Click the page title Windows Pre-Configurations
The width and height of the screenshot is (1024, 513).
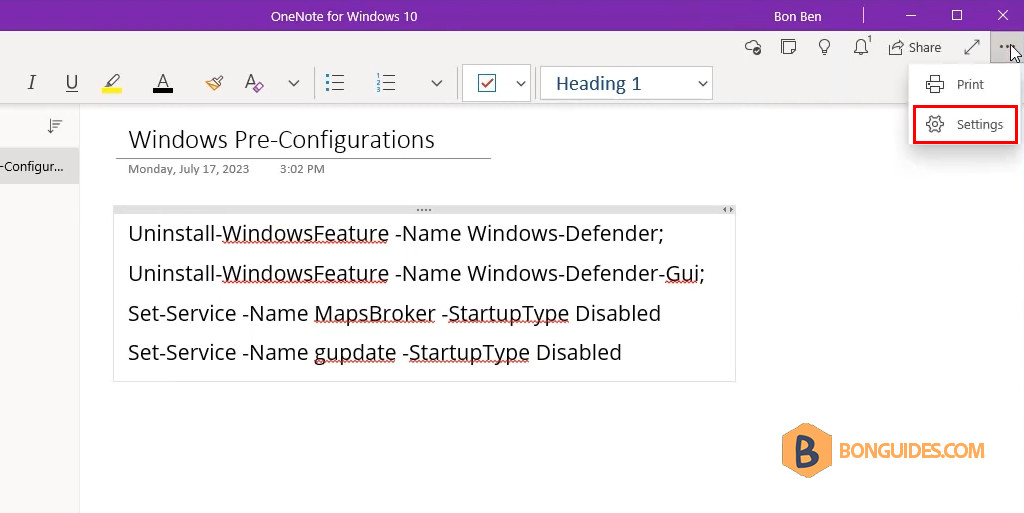[281, 140]
